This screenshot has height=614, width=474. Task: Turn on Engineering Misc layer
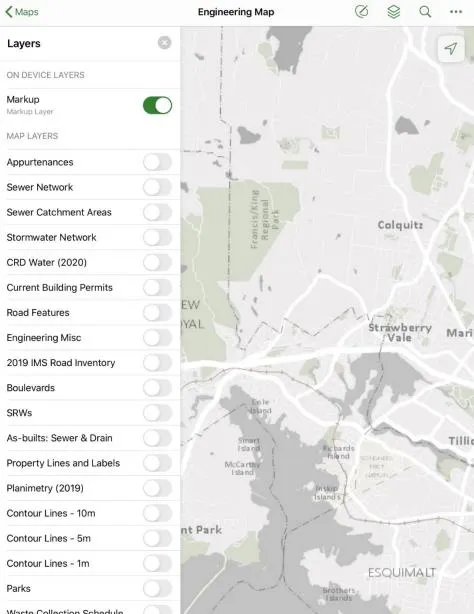tap(157, 338)
